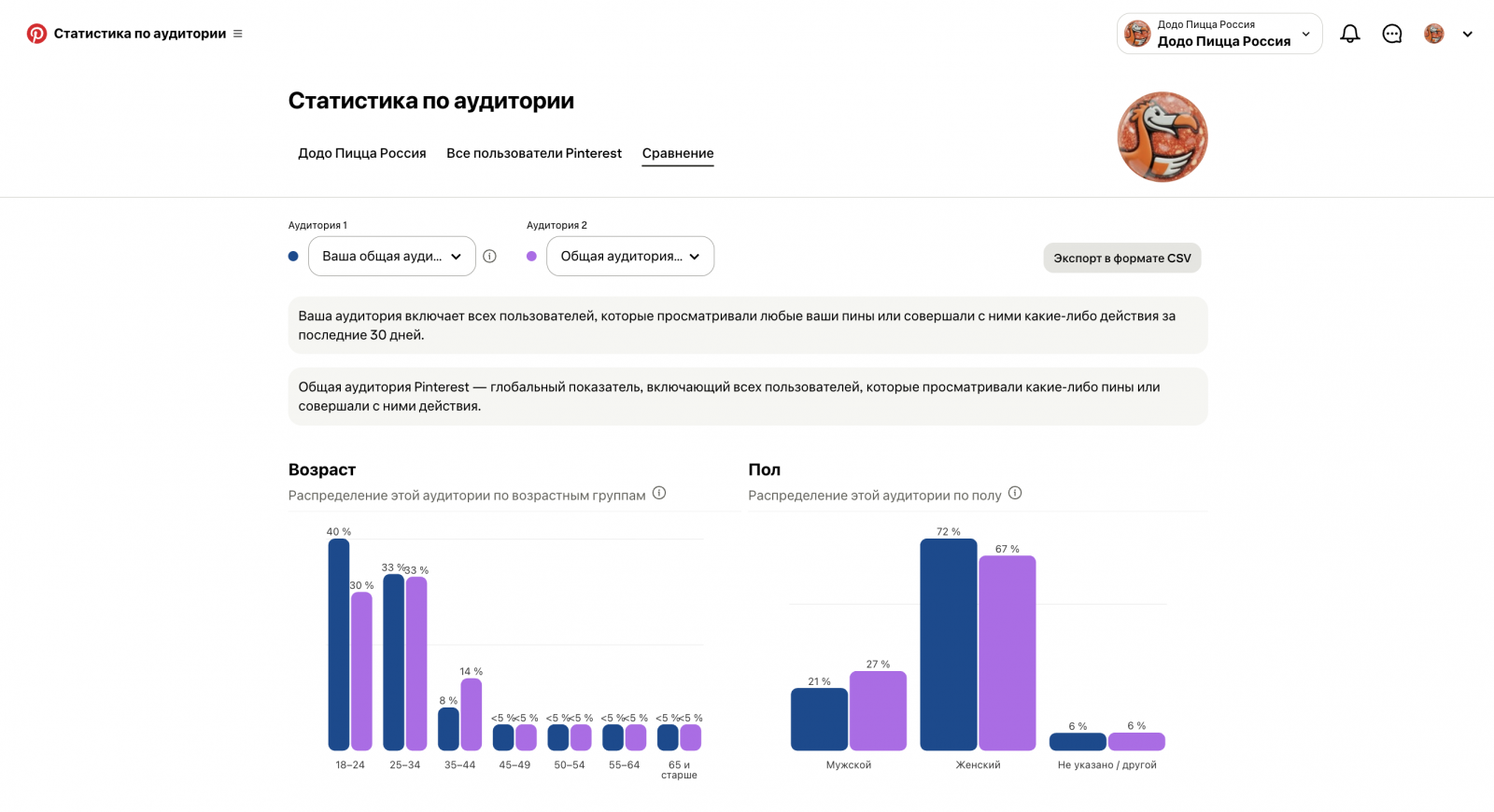Viewport: 1494px width, 812px height.
Task: Switch to Все пользователи Pinterest tab
Action: pyautogui.click(x=534, y=153)
